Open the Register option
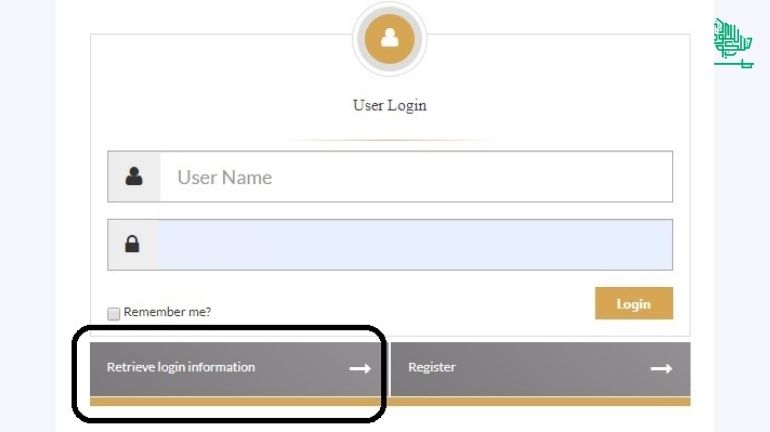 click(541, 369)
